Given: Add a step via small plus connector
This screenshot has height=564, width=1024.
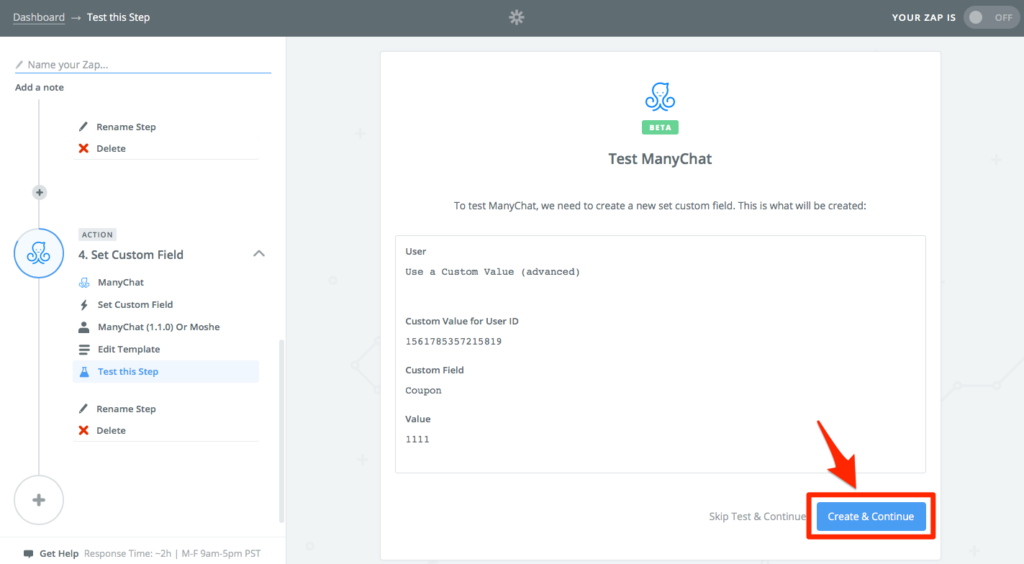Looking at the screenshot, I should coord(39,193).
